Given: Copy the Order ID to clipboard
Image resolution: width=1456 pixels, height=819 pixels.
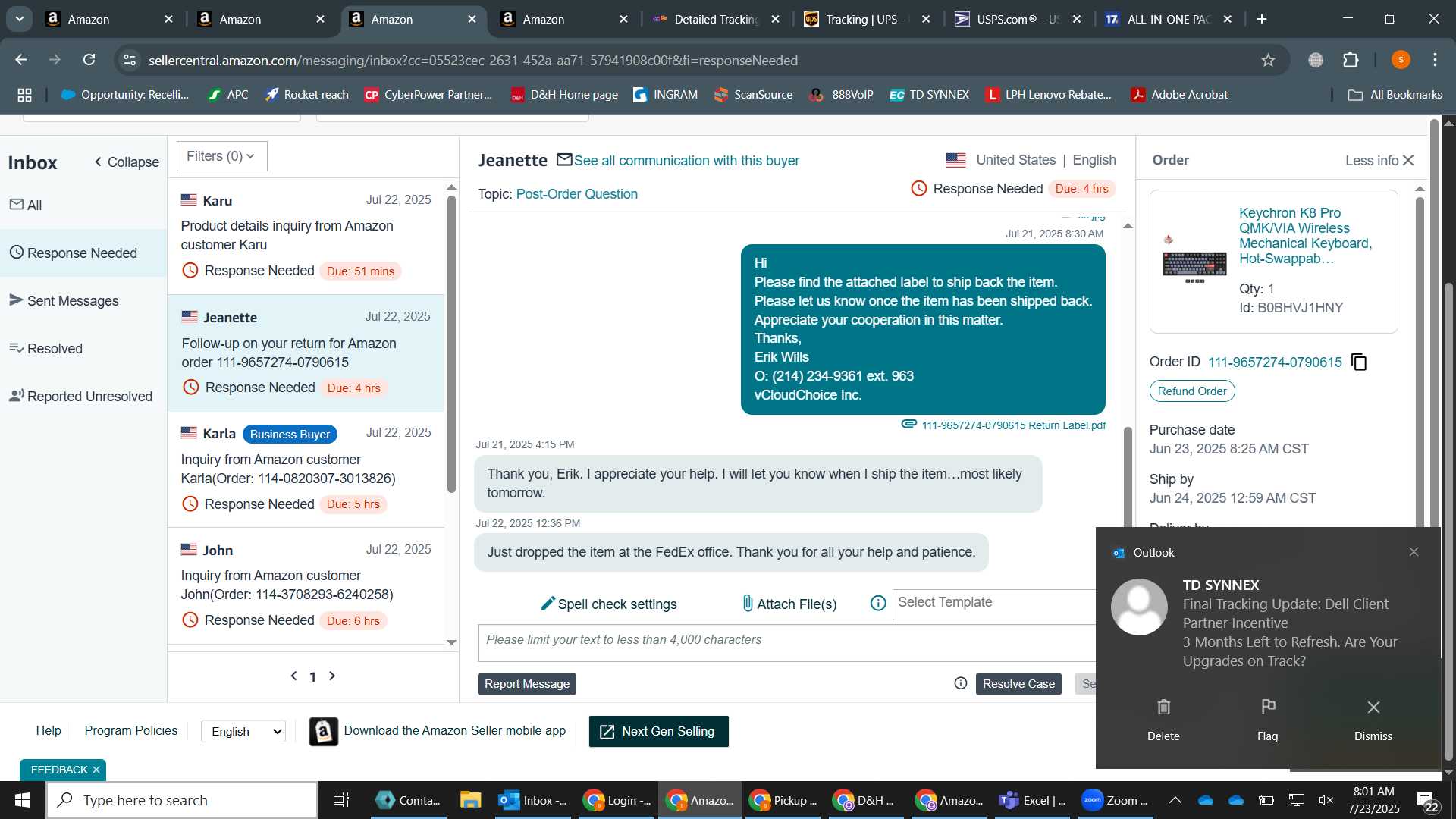Looking at the screenshot, I should [1359, 362].
